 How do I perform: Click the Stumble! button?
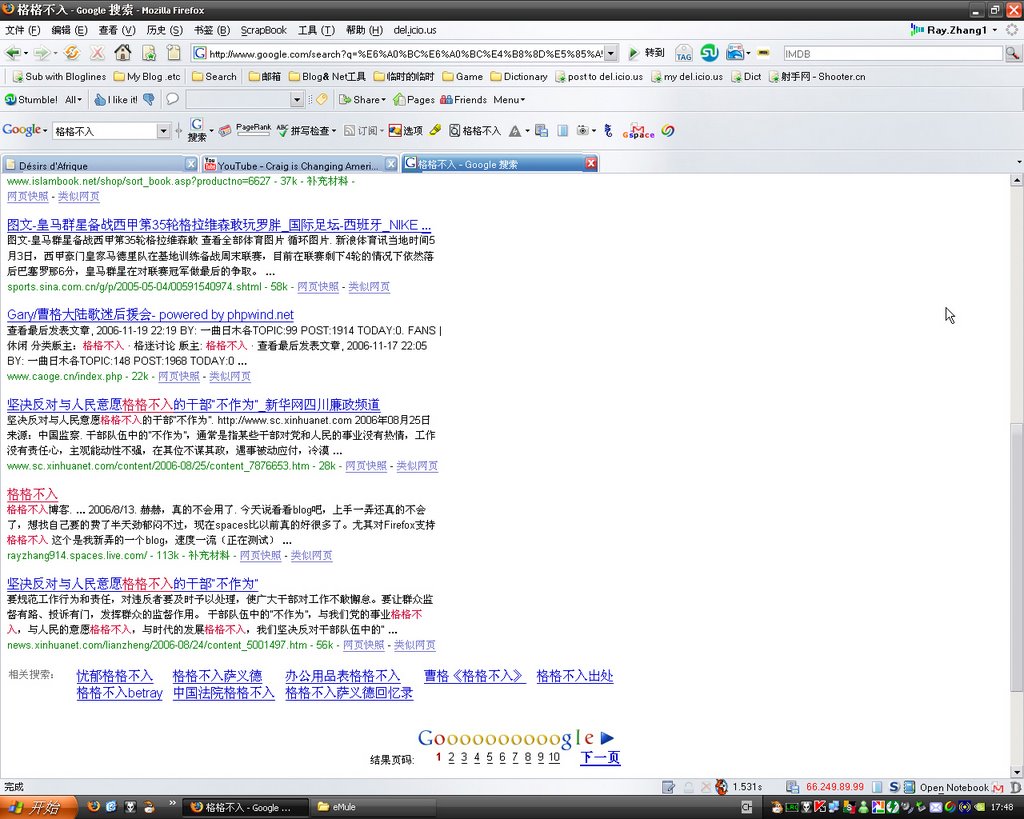click(x=31, y=99)
